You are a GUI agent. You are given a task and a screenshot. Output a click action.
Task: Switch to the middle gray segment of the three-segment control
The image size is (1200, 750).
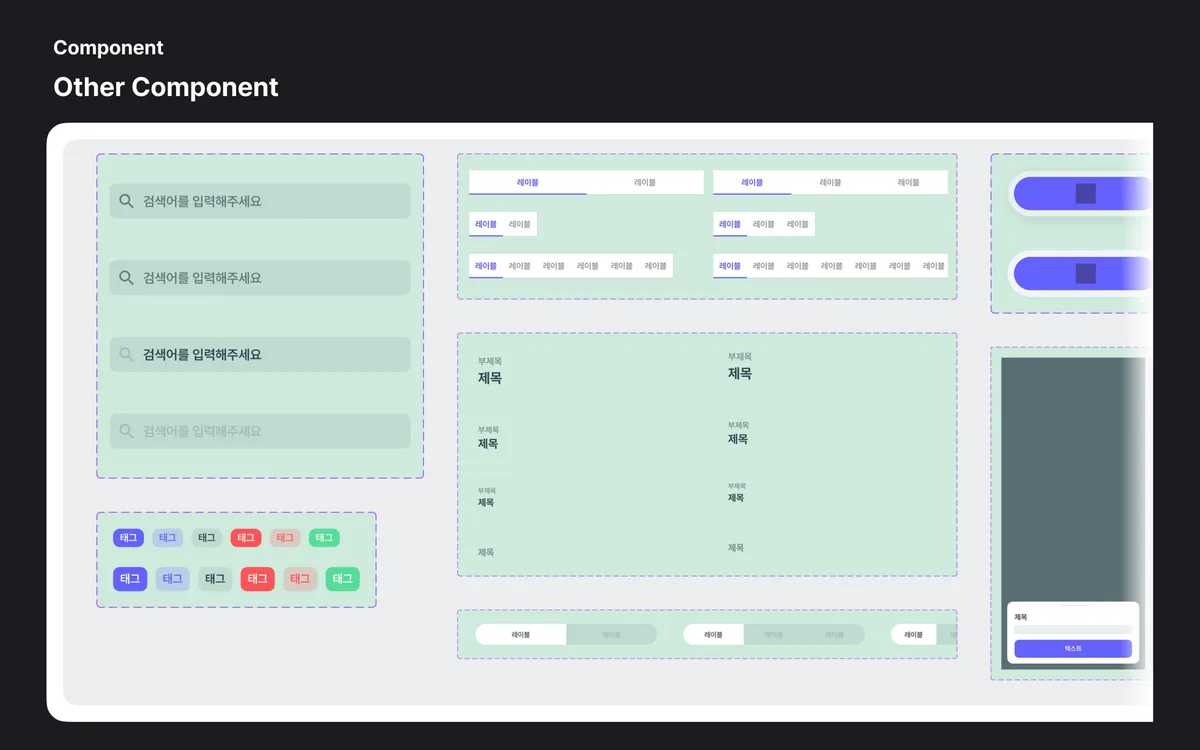[773, 634]
